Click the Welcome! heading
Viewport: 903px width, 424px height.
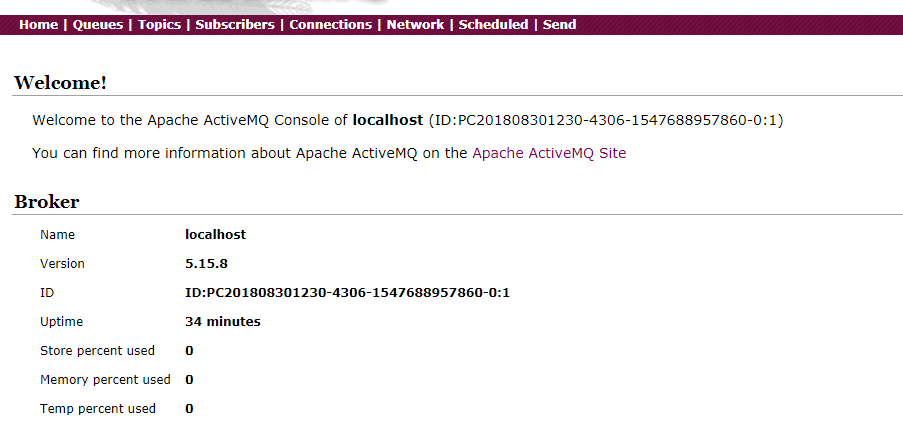click(60, 82)
